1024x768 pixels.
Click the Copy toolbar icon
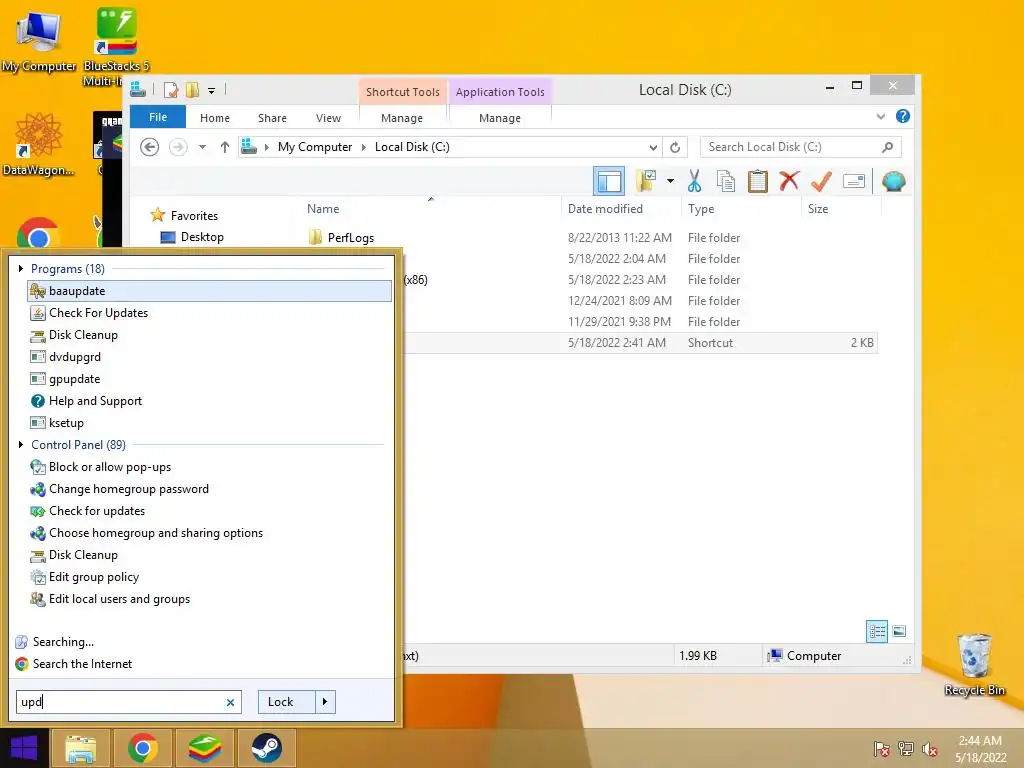coord(726,181)
